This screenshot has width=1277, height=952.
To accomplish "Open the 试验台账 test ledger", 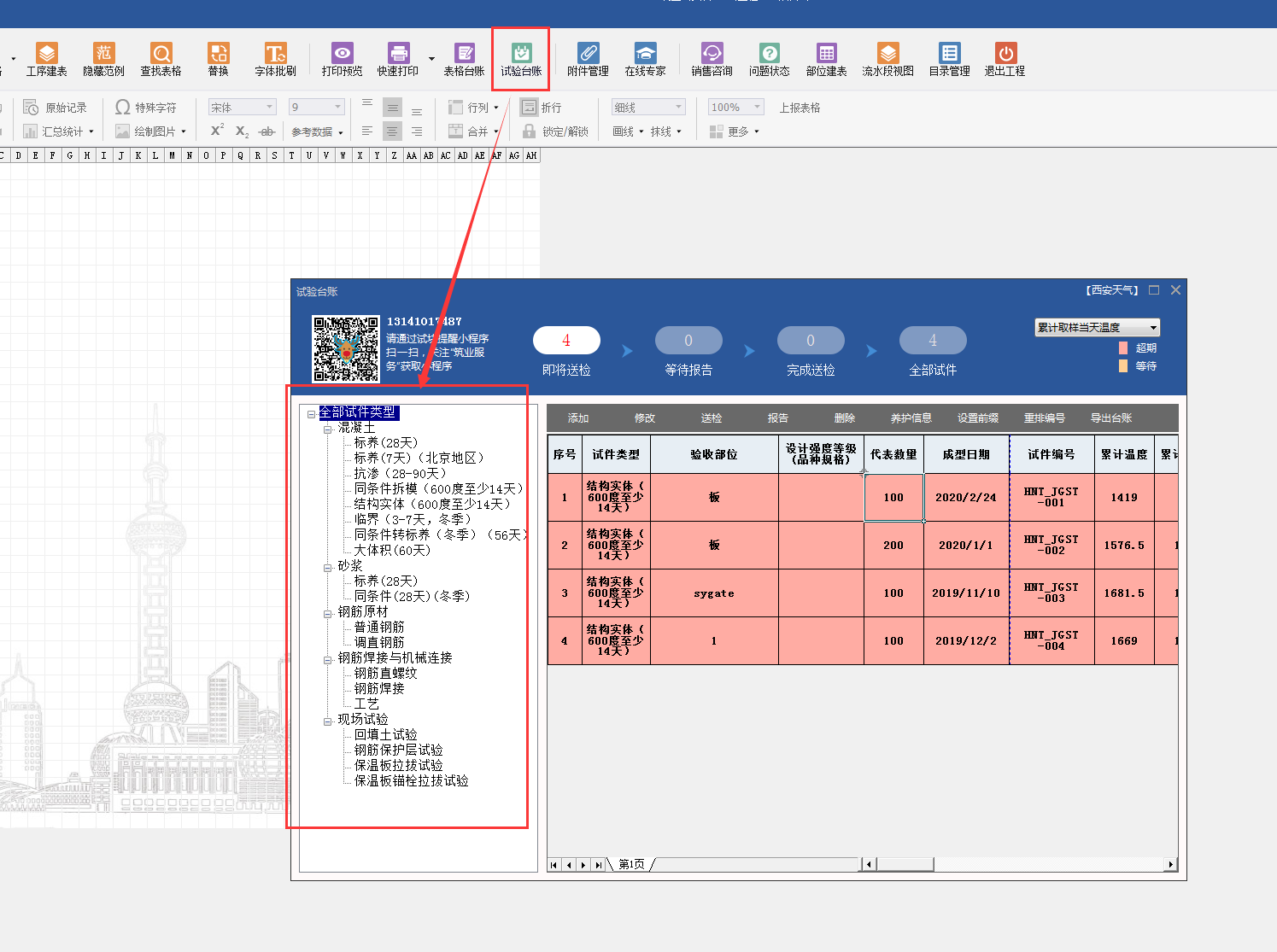I will click(521, 60).
